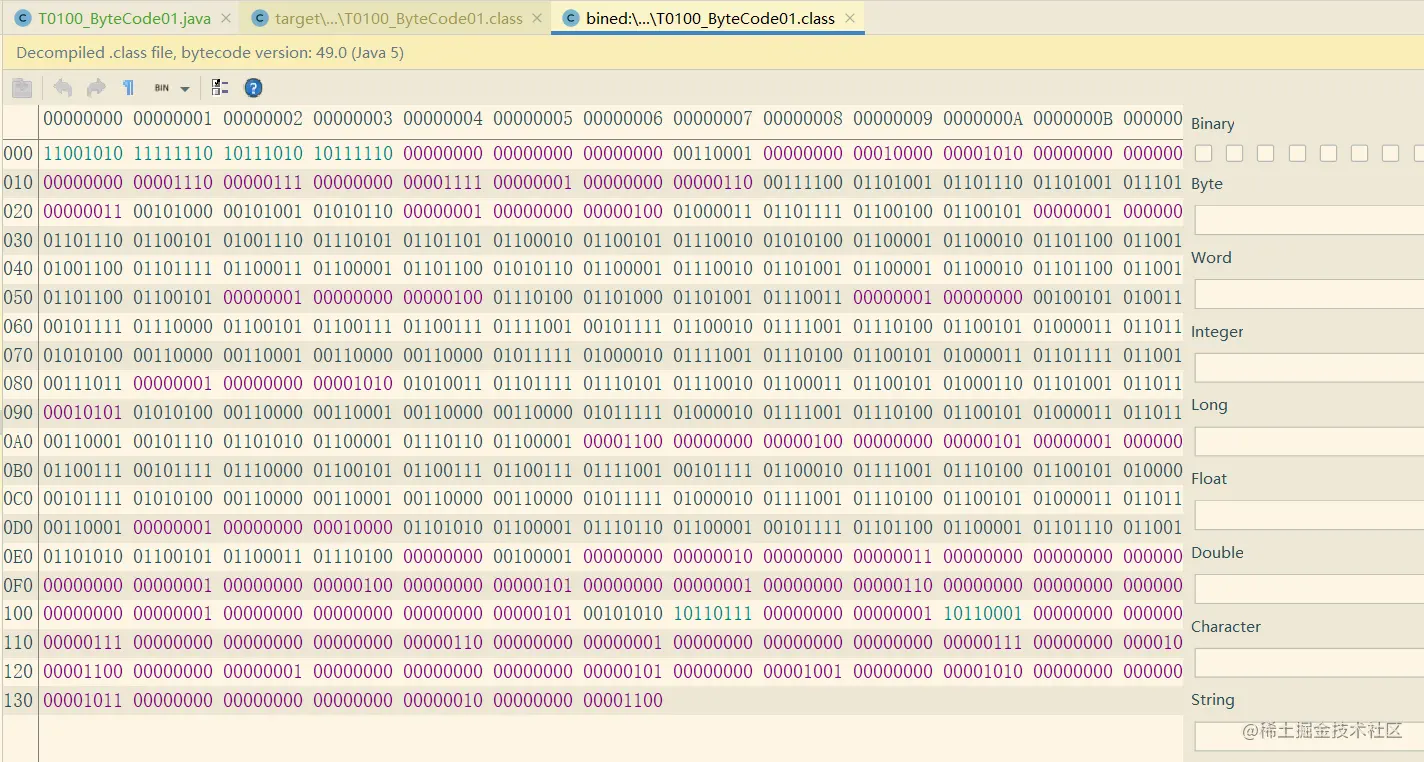Click the save file icon in toolbar

(x=22, y=88)
